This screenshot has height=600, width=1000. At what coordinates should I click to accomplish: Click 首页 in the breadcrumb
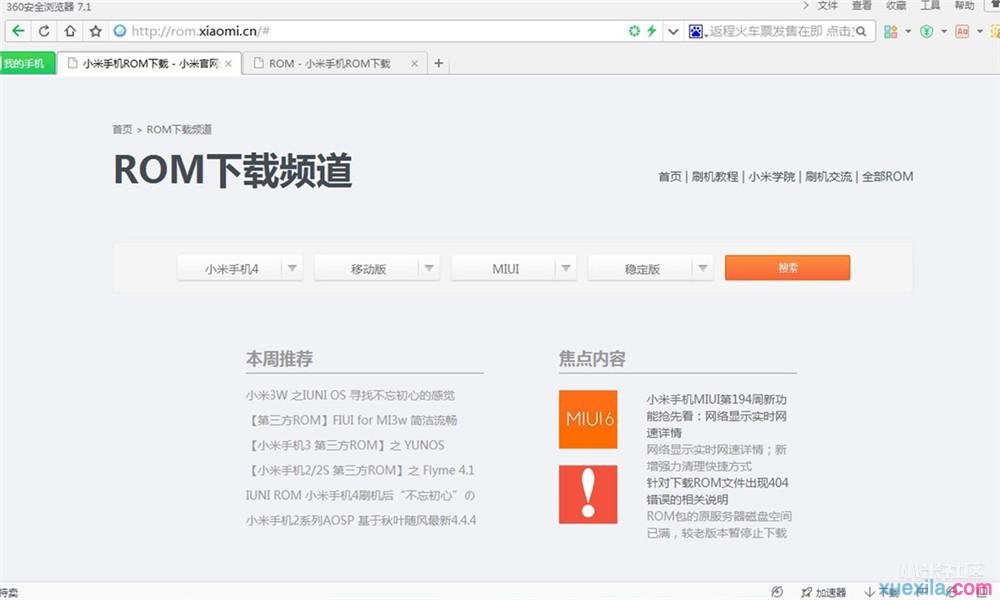[122, 129]
